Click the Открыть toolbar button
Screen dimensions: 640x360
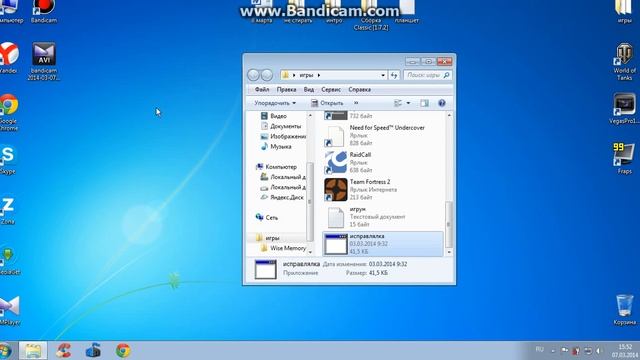tap(327, 103)
